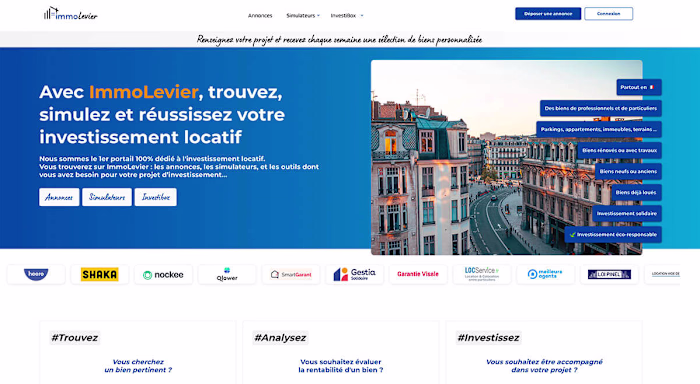Viewport: 700px width, 384px height.
Task: Click 'Nous sommes le 1er portail' paragraph
Action: [x=179, y=167]
